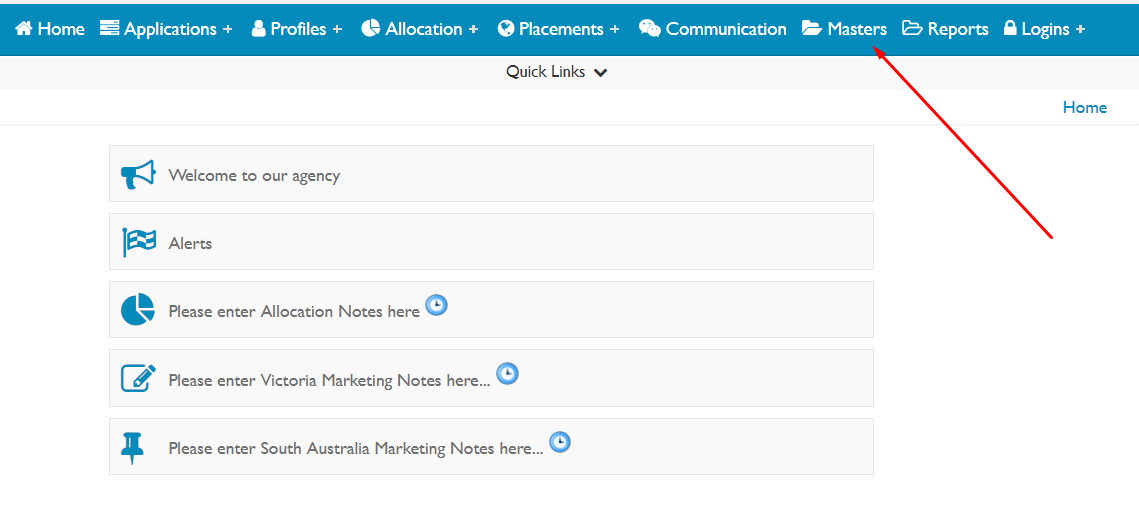Open the Placements + menu
This screenshot has width=1139, height=519.
559,29
